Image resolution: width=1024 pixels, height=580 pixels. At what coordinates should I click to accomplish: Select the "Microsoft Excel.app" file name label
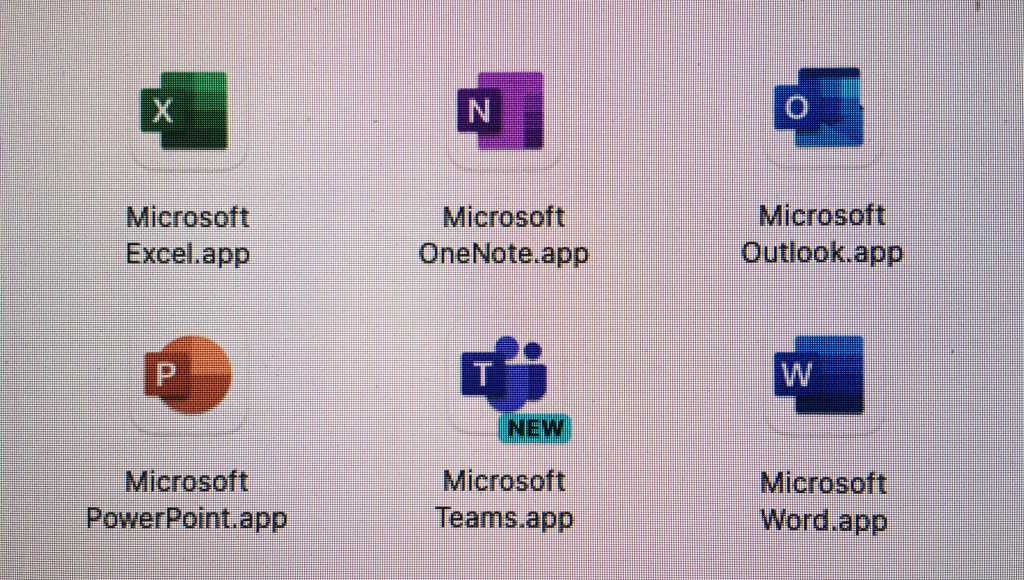[187, 236]
